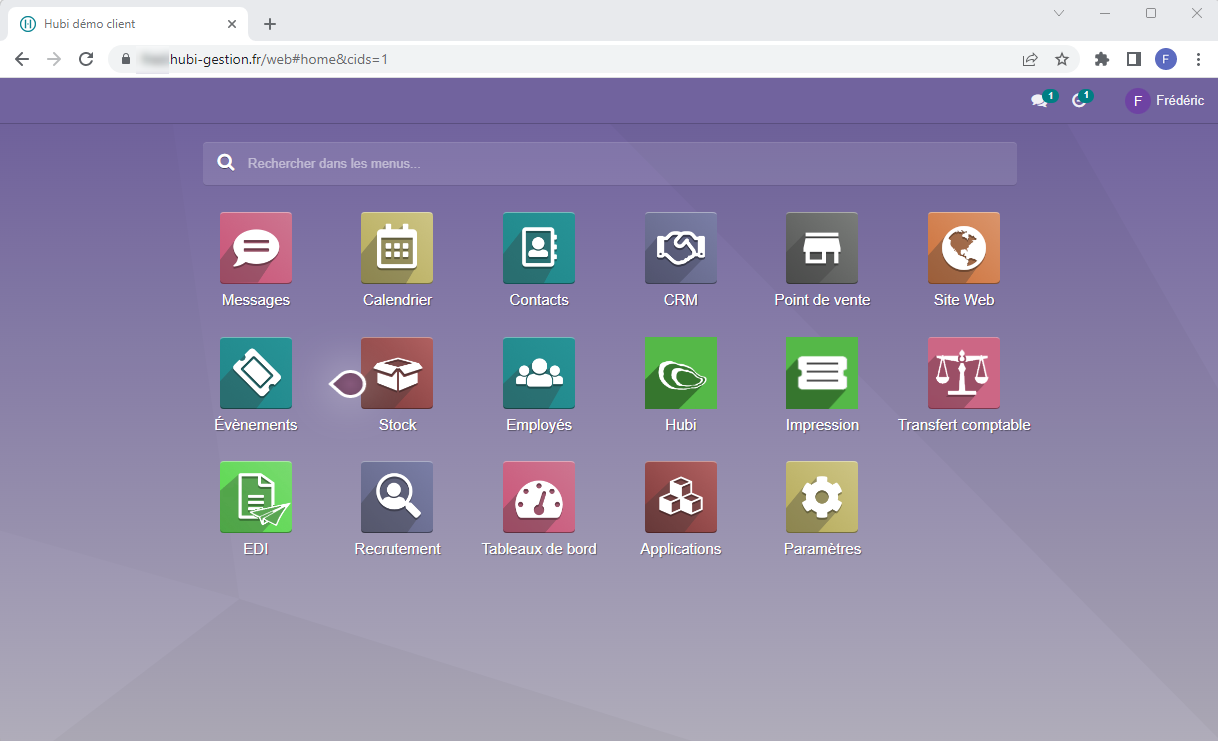Open Chrome profile avatar F
This screenshot has height=741, width=1218.
1166,59
